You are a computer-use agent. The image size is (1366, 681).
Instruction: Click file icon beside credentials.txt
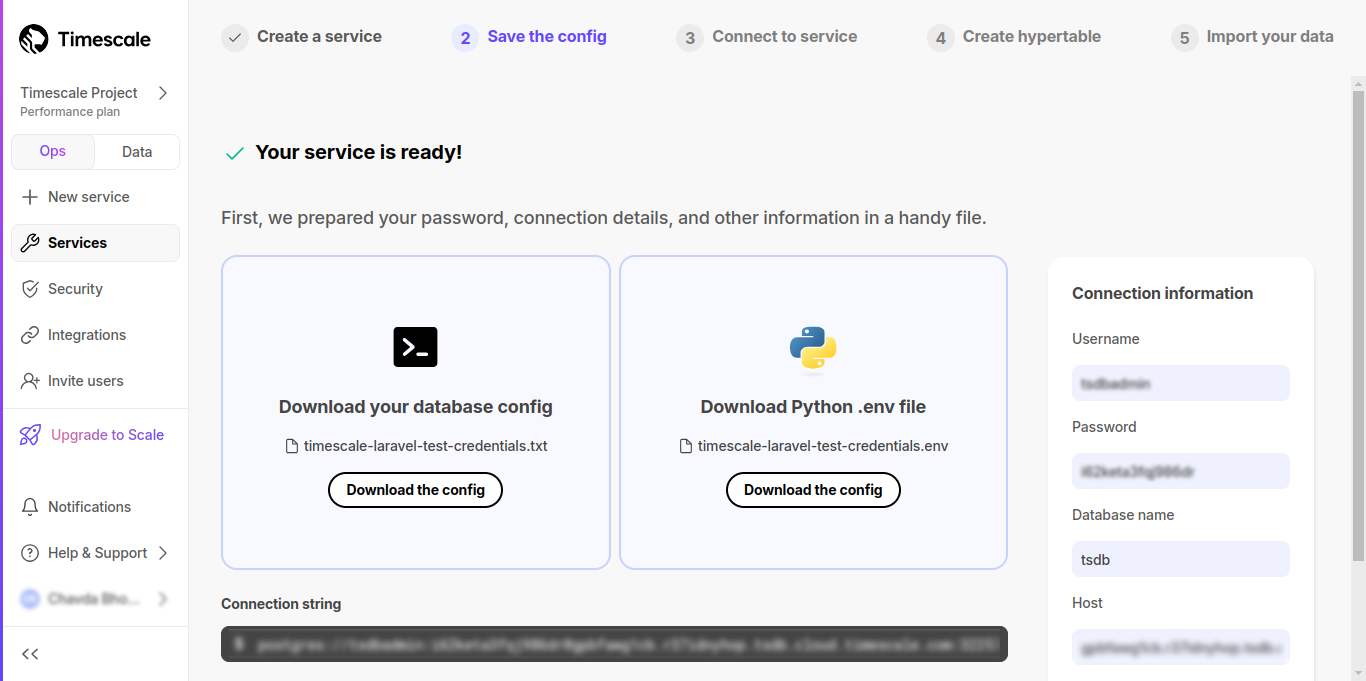[292, 446]
